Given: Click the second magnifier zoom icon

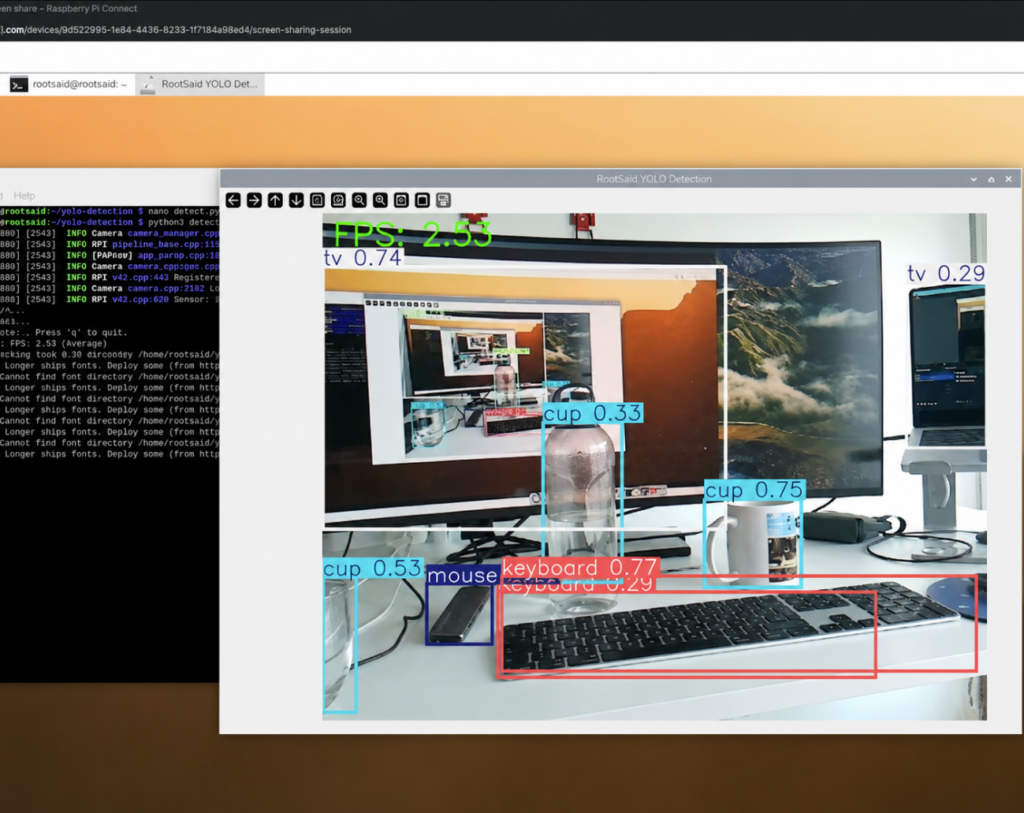Looking at the screenshot, I should pyautogui.click(x=380, y=200).
